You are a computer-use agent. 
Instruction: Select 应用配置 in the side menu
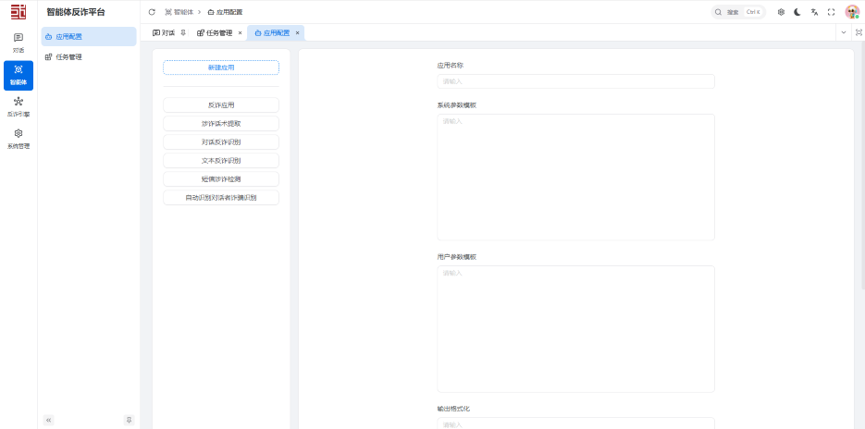click(88, 36)
